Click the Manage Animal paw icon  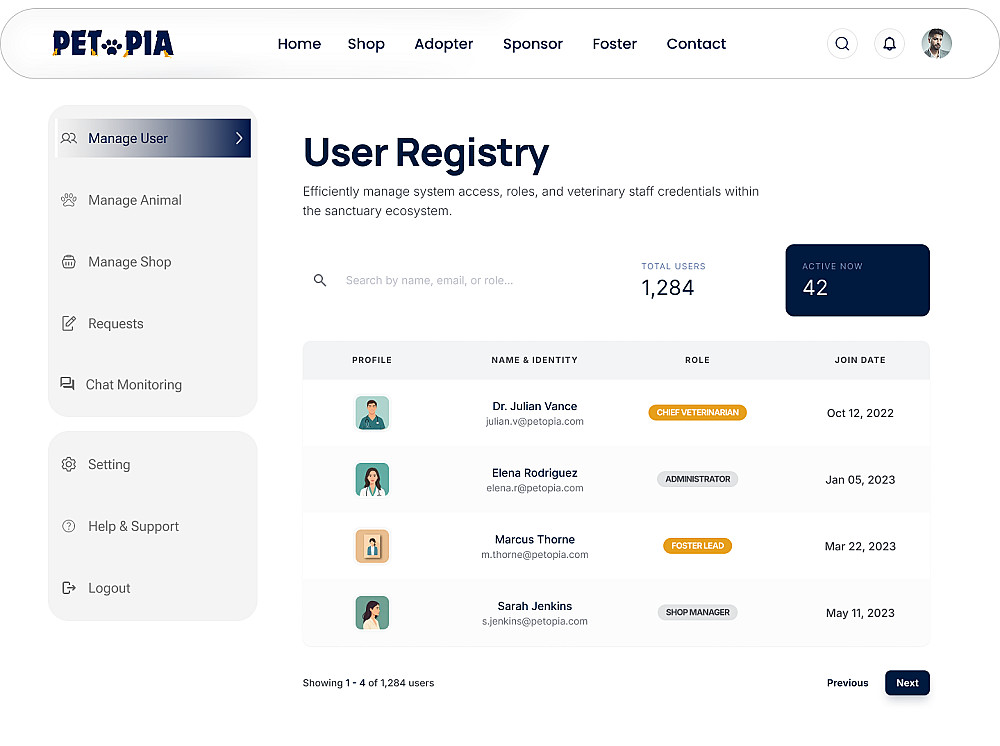[x=69, y=200]
